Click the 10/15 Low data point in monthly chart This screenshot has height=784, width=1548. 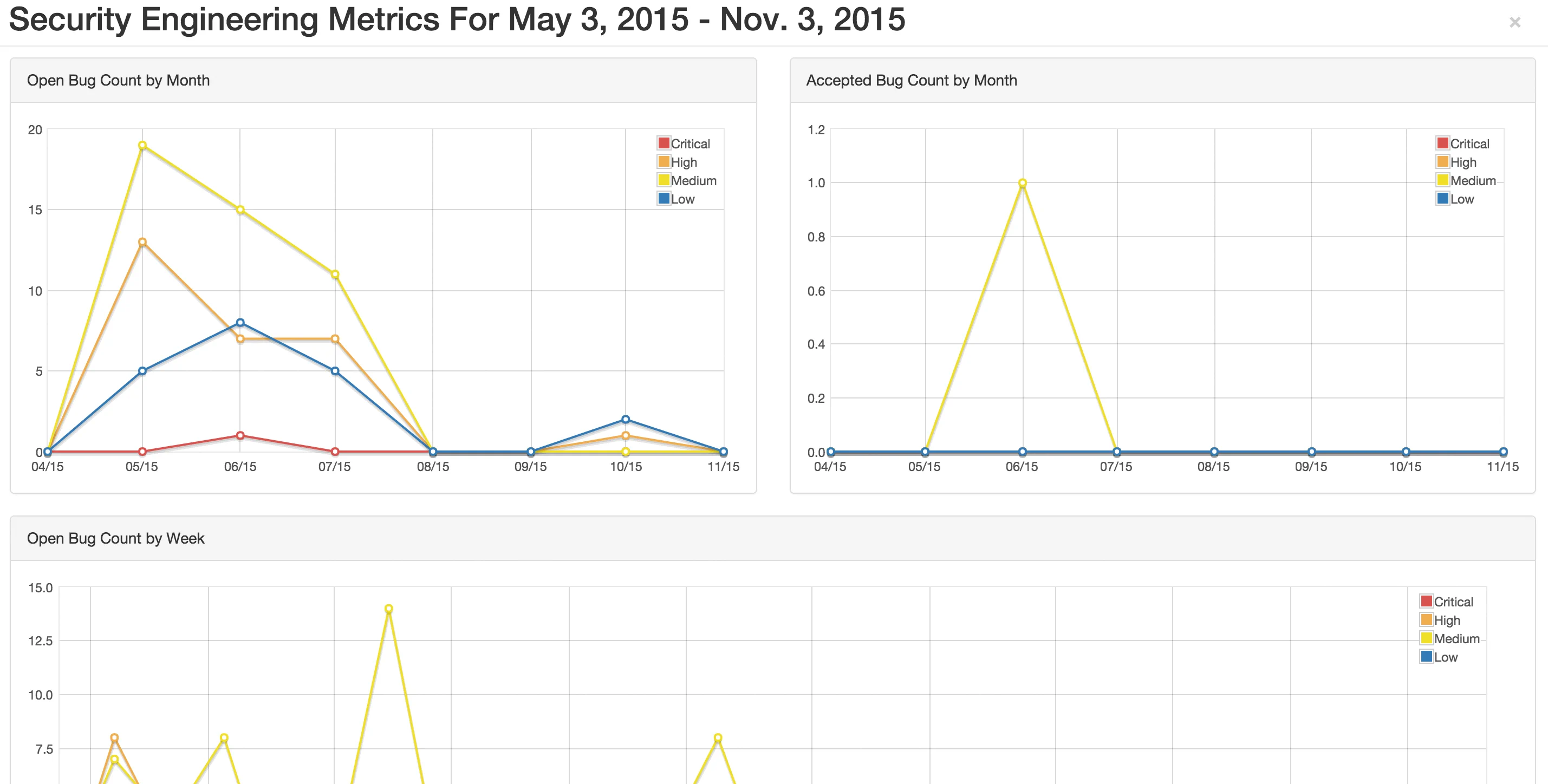(x=627, y=419)
